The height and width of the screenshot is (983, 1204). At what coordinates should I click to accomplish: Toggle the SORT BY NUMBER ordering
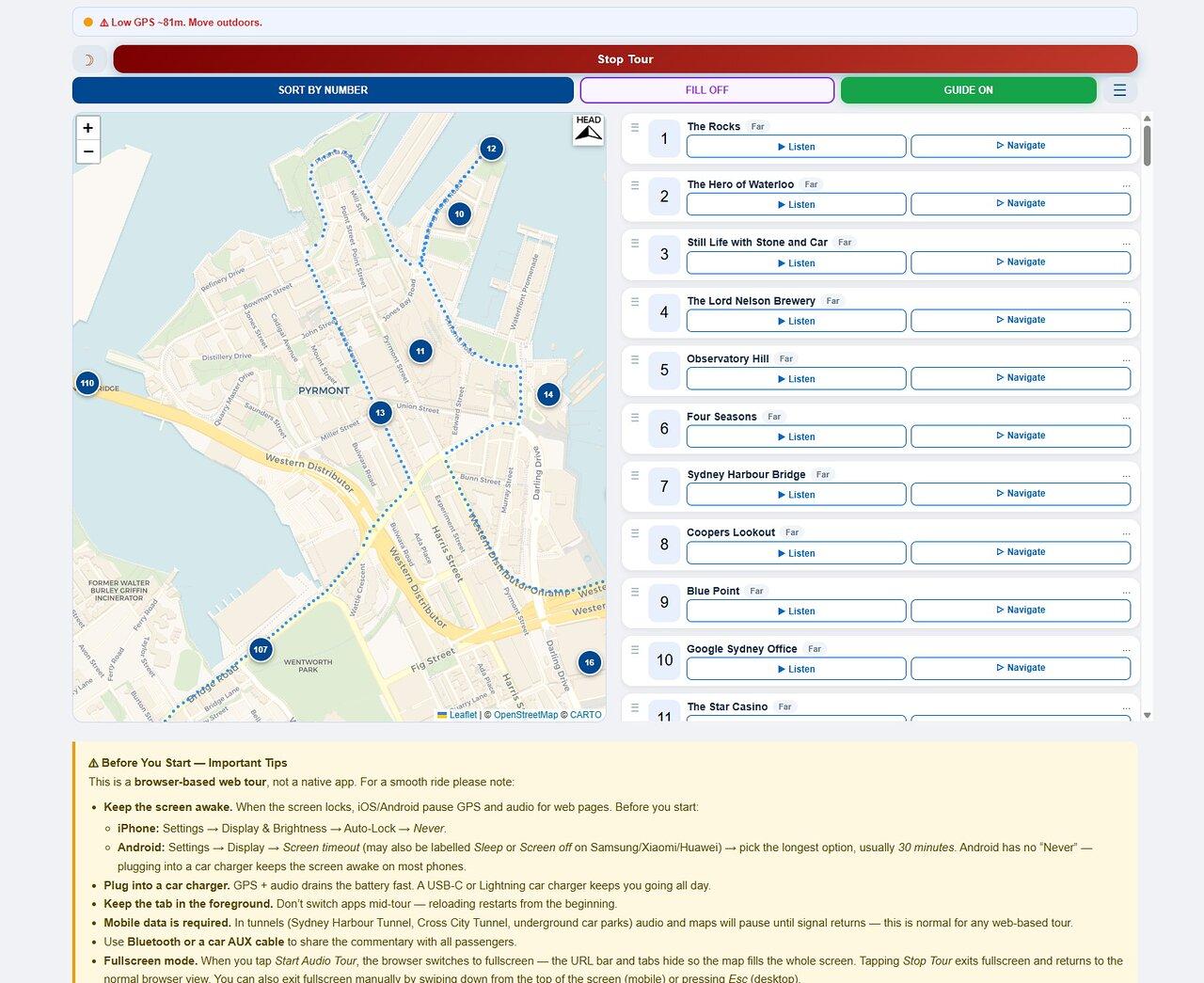pos(323,90)
